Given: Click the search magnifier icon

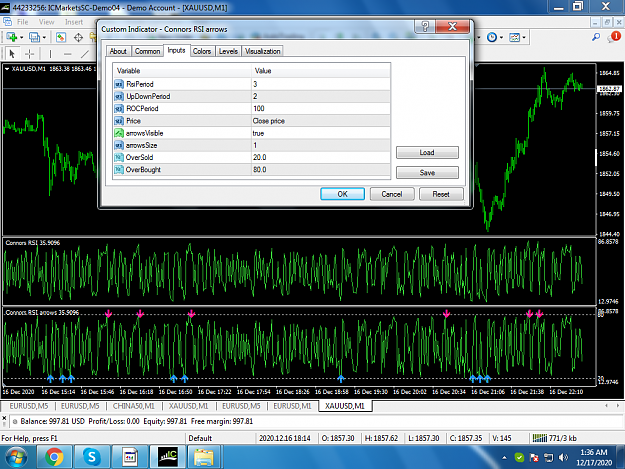Looking at the screenshot, I should (x=596, y=37).
